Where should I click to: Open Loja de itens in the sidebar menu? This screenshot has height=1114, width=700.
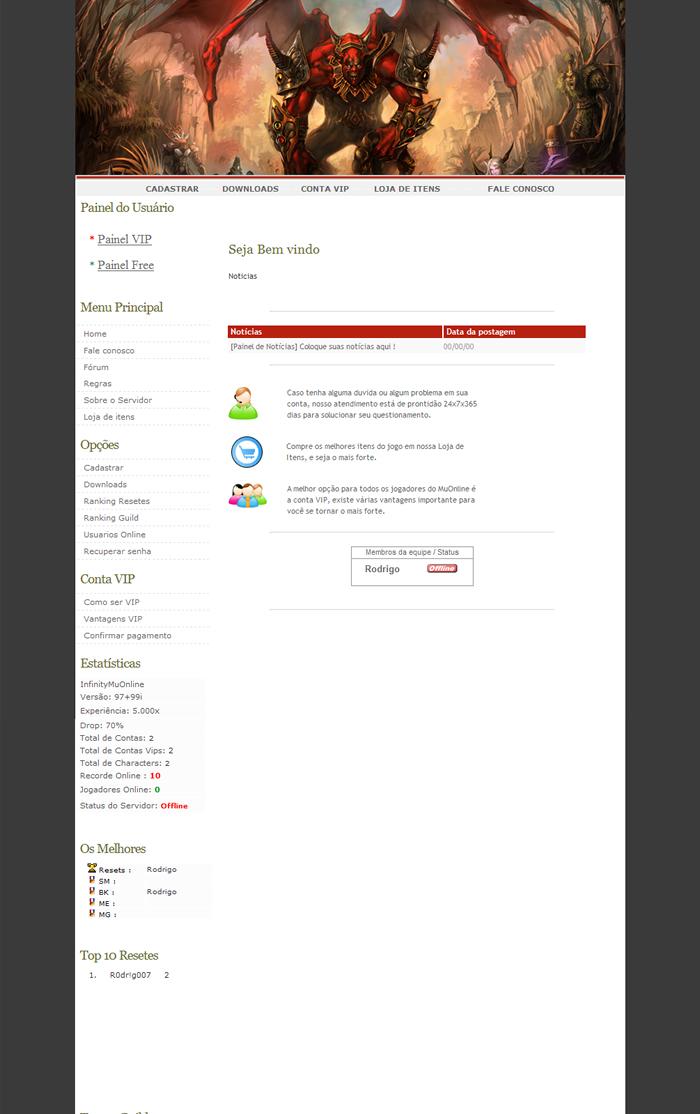109,417
